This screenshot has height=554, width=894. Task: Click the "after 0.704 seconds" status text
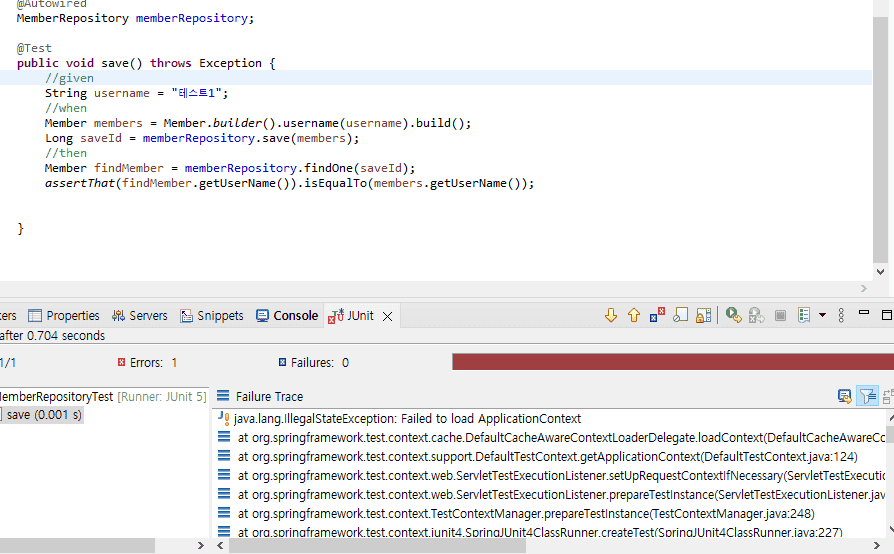(52, 336)
